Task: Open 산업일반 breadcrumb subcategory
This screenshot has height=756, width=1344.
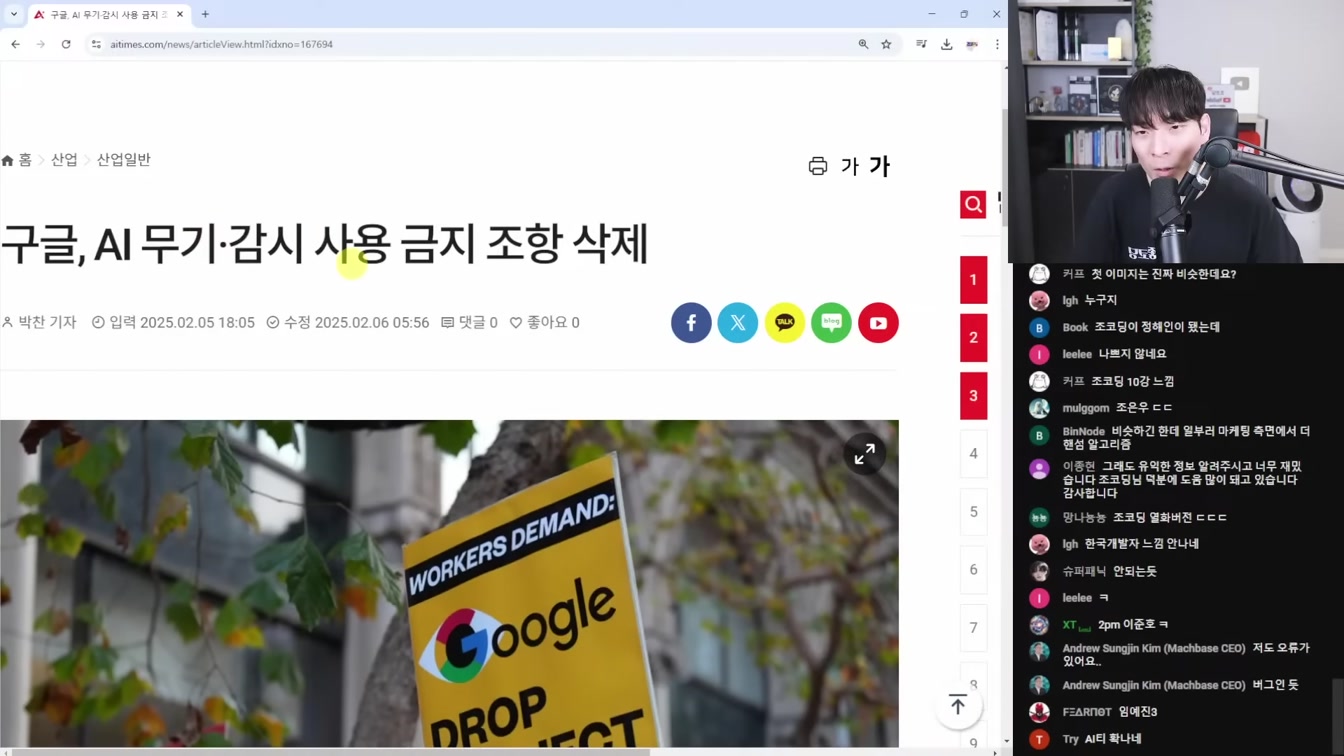Action: point(123,160)
